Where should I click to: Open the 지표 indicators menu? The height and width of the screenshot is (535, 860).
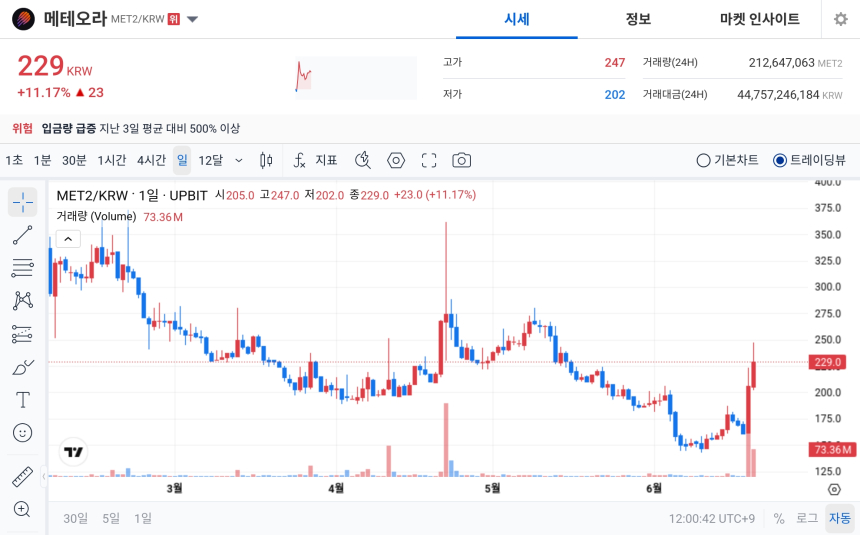tap(315, 160)
